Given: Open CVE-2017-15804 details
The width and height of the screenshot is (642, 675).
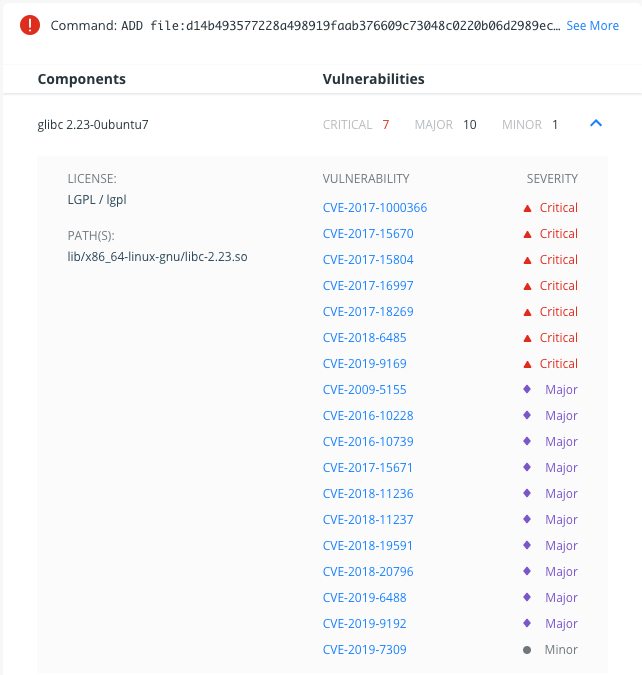Looking at the screenshot, I should pos(368,260).
